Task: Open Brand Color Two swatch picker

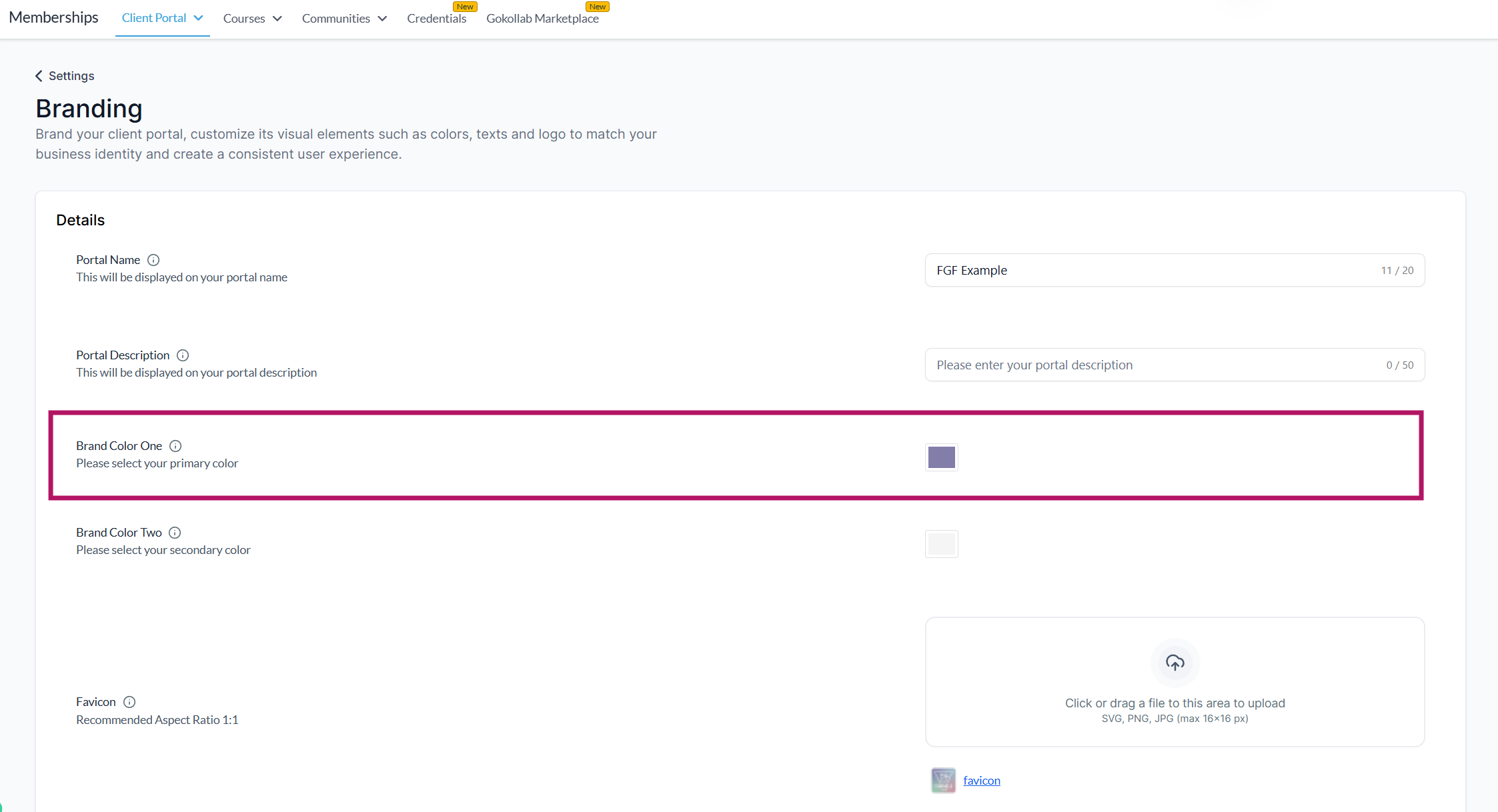Action: 941,544
